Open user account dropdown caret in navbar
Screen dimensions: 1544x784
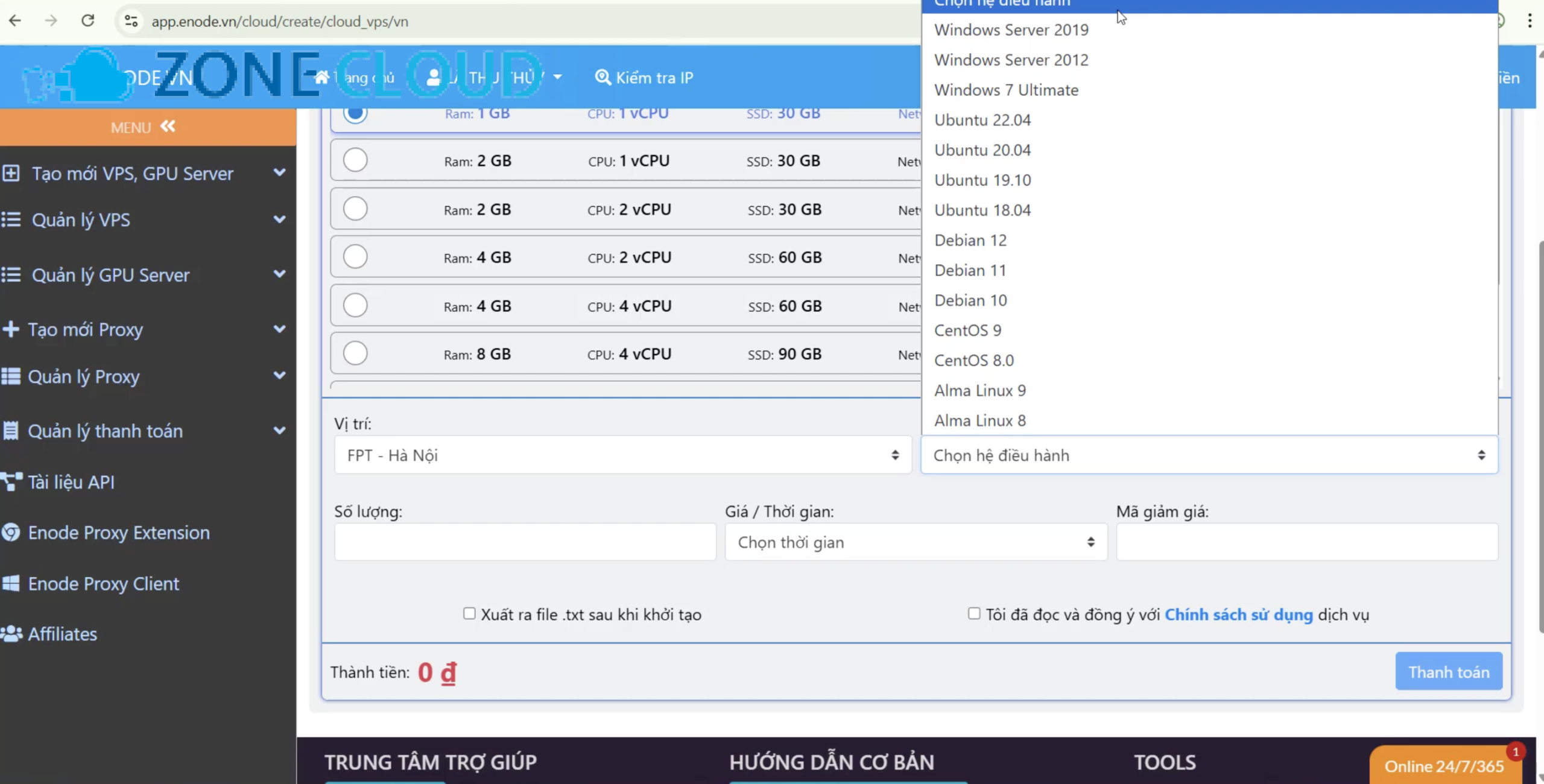click(x=557, y=77)
